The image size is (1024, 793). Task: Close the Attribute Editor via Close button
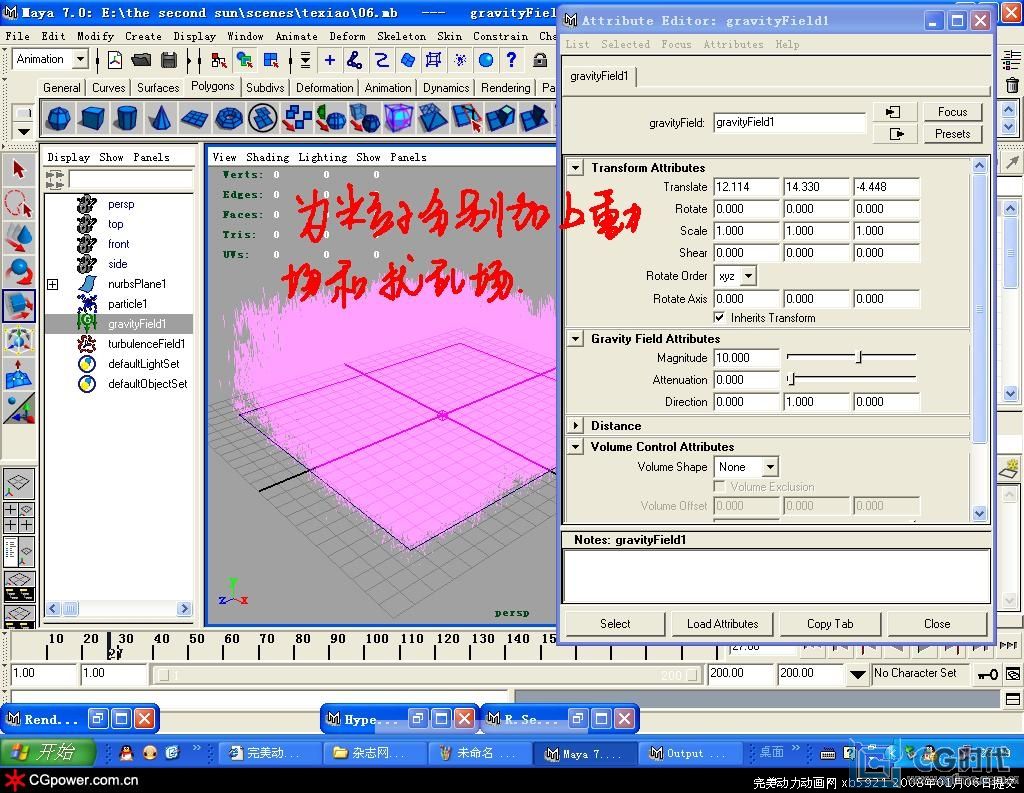coord(937,624)
